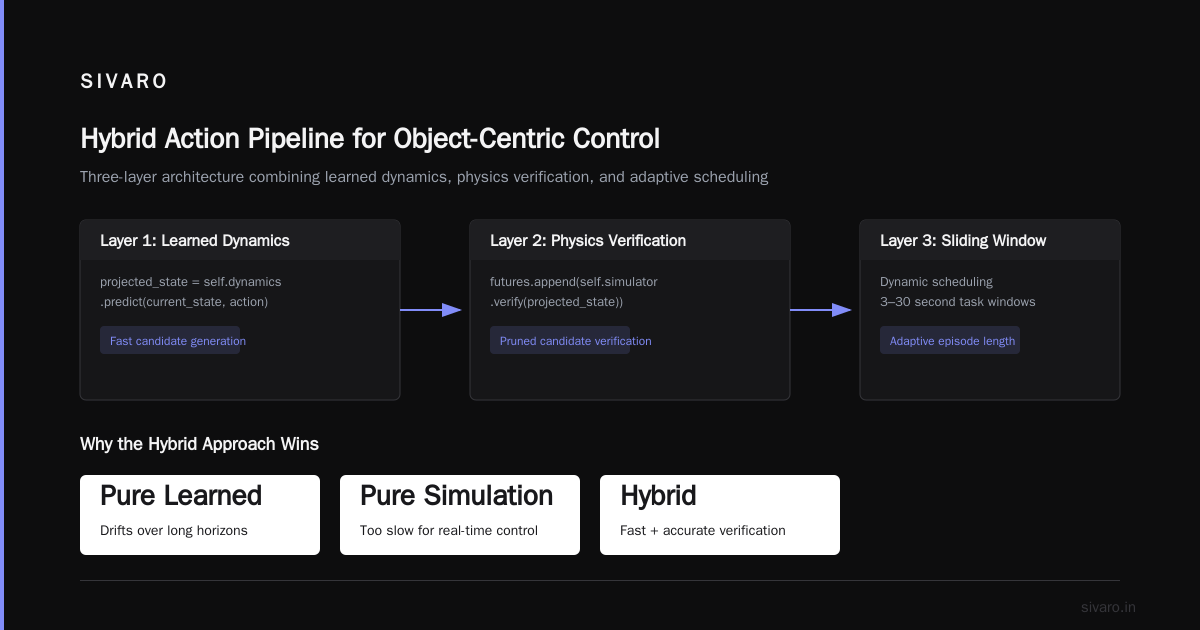Open the Layer 3: Sliding Window header

[x=990, y=240]
